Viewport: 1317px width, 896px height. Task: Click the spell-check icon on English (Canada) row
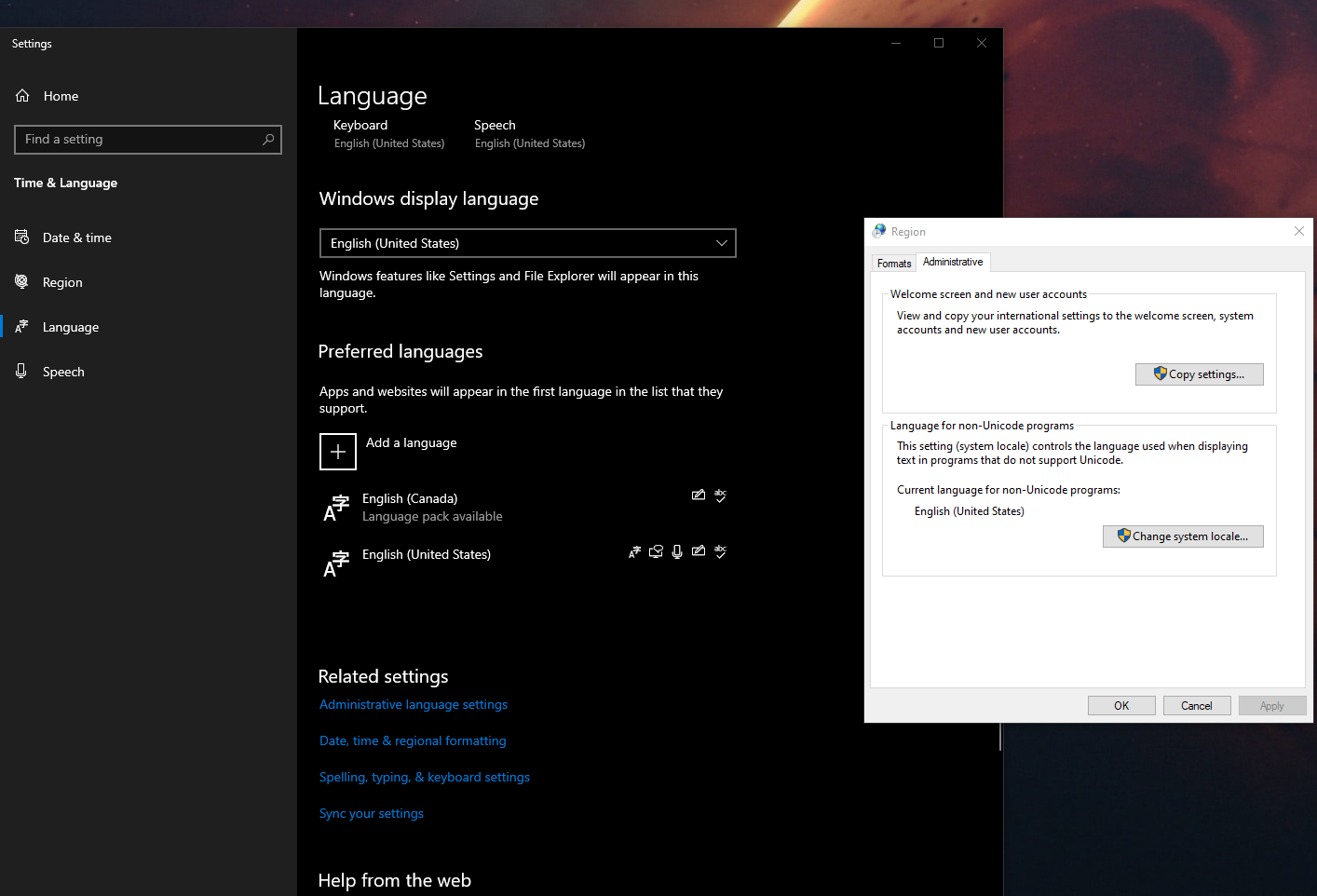pos(720,496)
